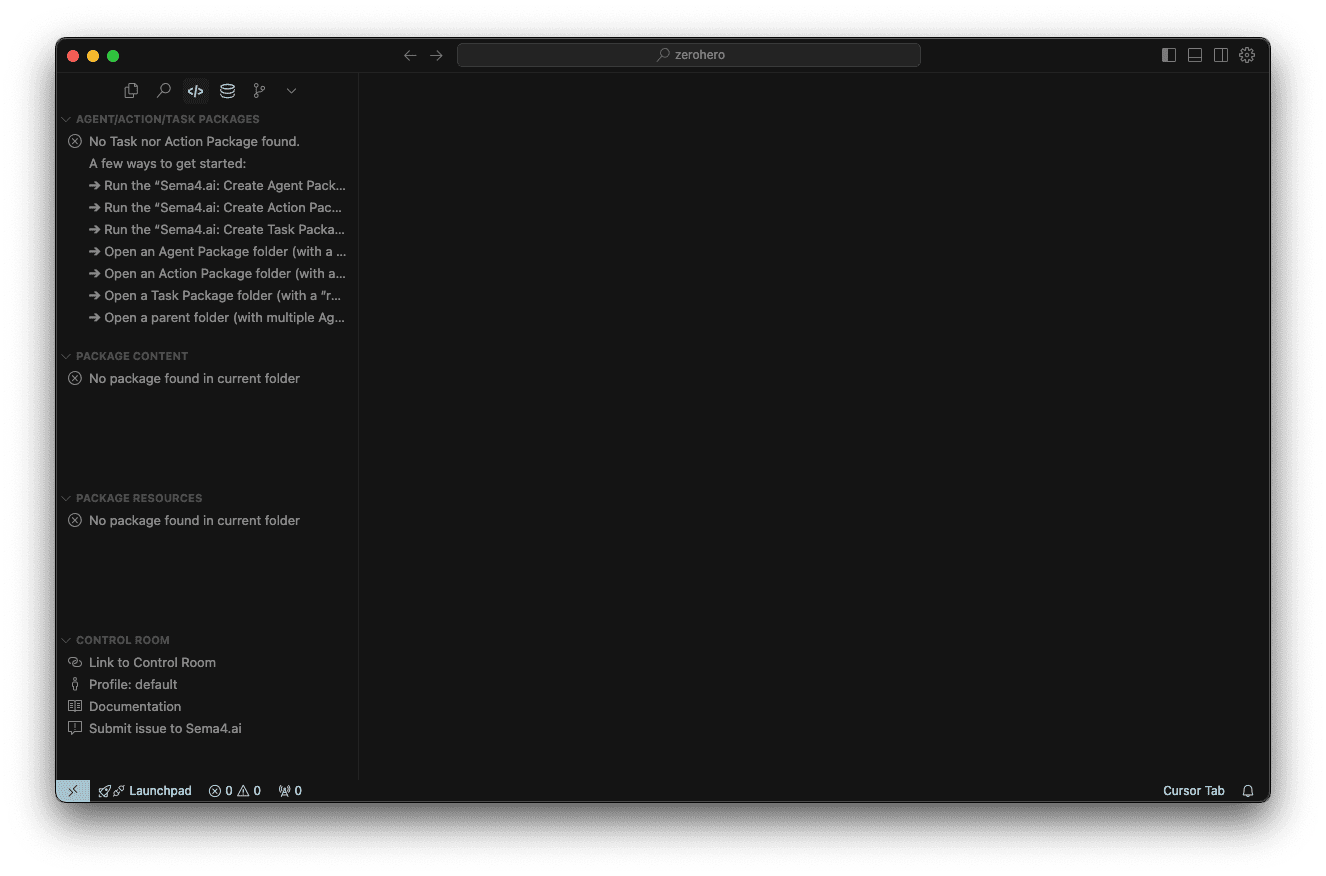This screenshot has width=1326, height=876.
Task: Expand the additional views chevron
Action: coord(291,90)
